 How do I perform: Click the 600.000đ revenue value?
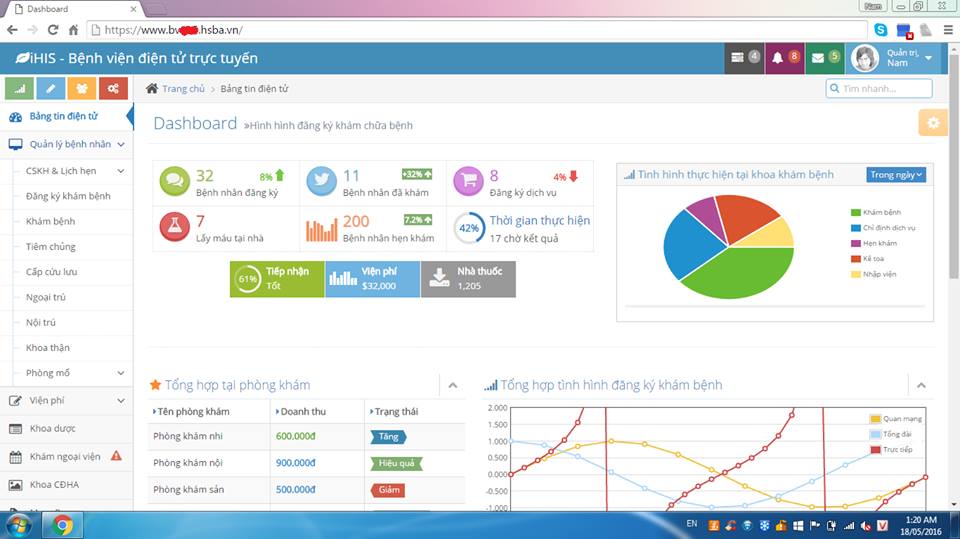coord(295,436)
